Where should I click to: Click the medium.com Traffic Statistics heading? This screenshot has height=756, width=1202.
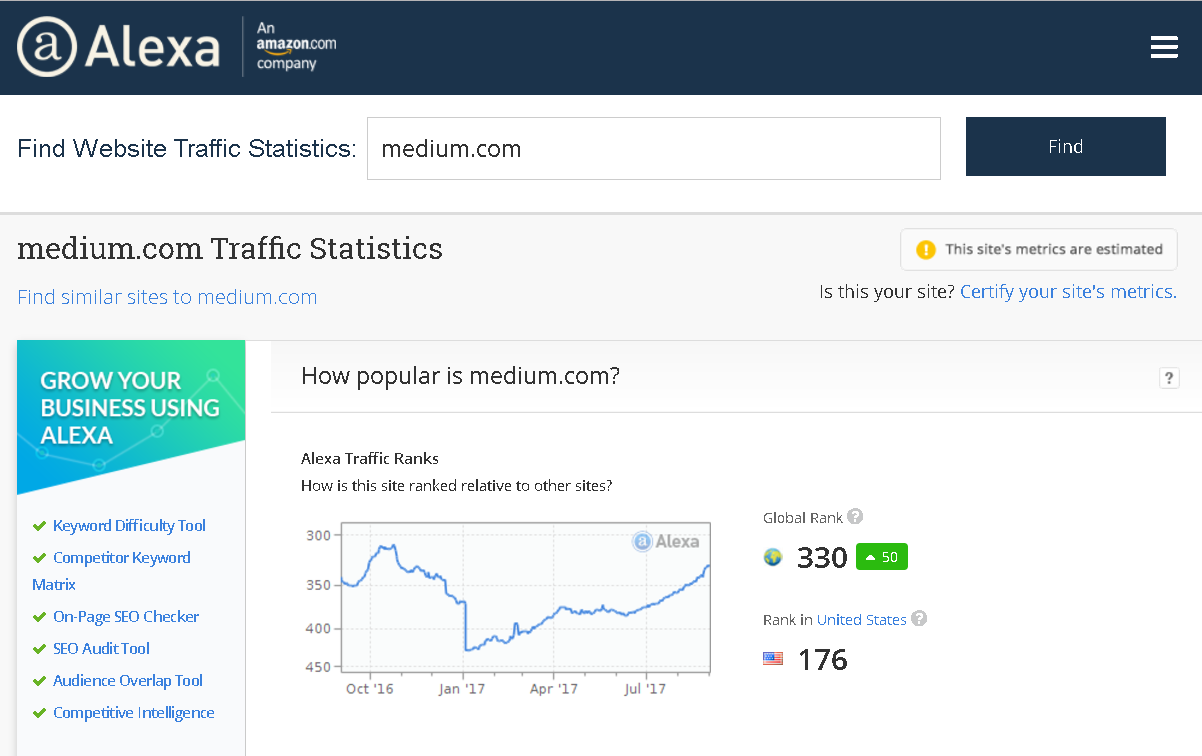(x=230, y=248)
